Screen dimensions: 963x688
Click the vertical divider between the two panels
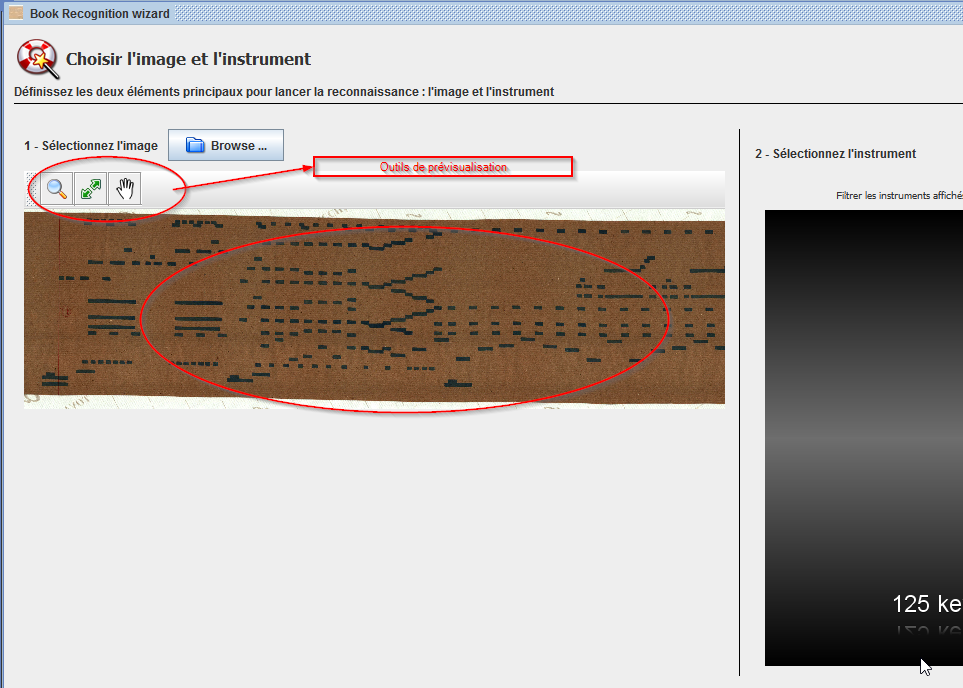click(x=739, y=400)
